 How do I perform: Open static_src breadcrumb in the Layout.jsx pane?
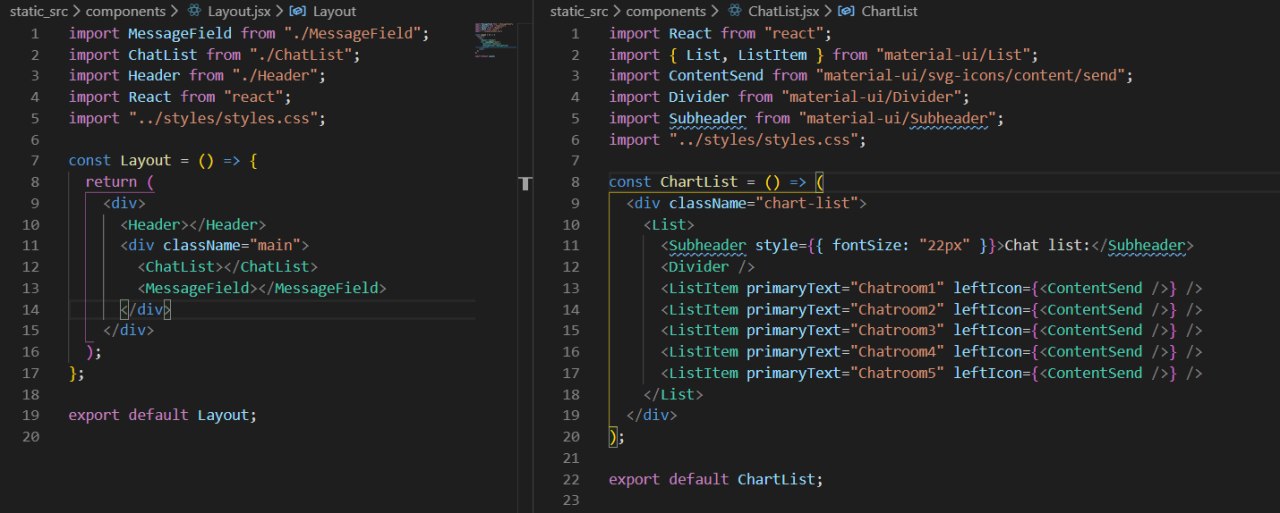click(41, 11)
